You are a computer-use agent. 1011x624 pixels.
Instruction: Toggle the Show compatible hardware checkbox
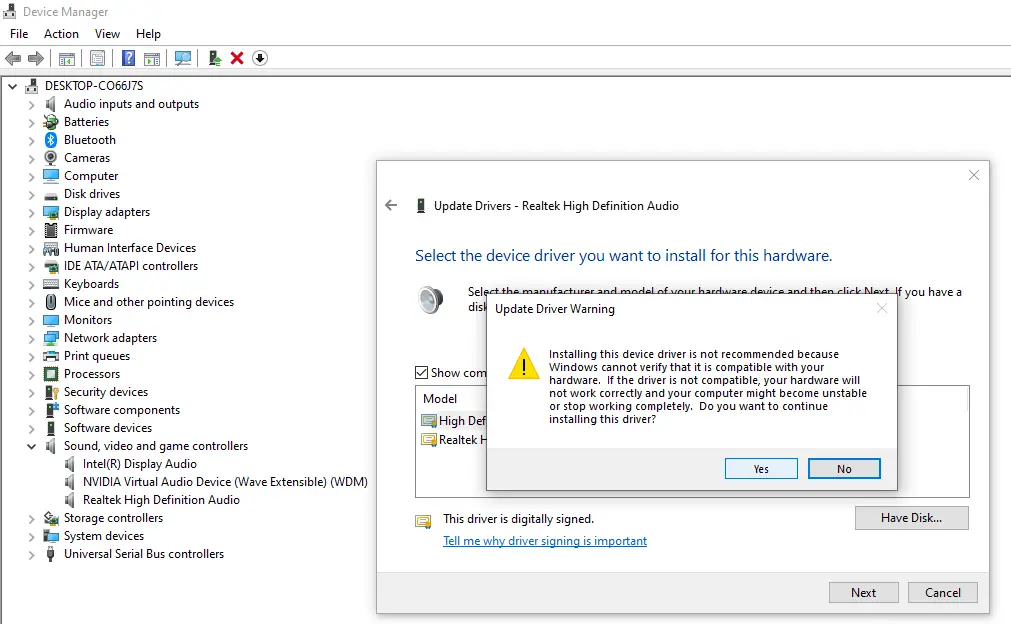point(422,373)
